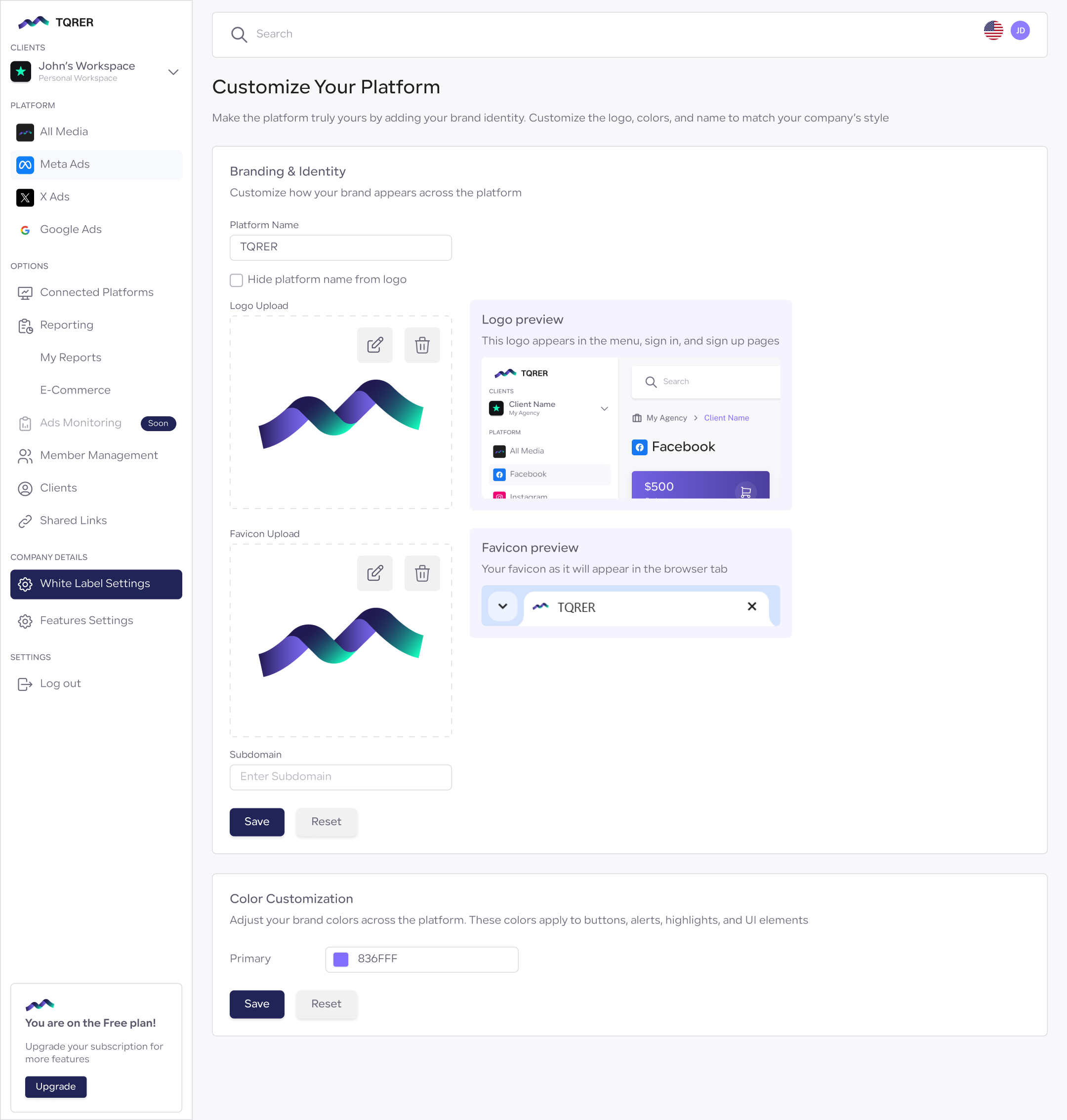The width and height of the screenshot is (1067, 1120).
Task: Click the browser tab list chevron
Action: tap(503, 606)
